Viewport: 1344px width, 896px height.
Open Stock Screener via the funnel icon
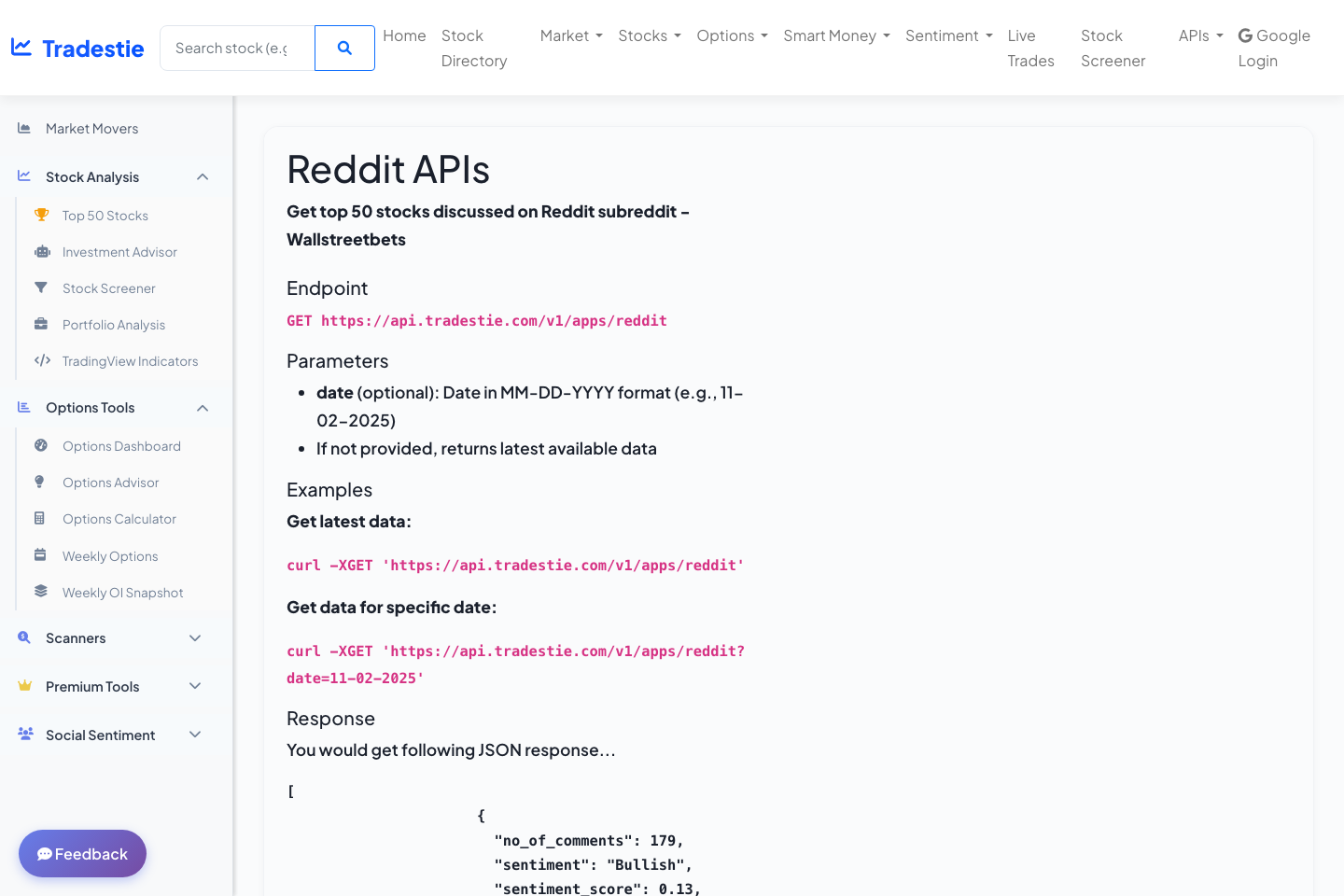[x=41, y=287]
